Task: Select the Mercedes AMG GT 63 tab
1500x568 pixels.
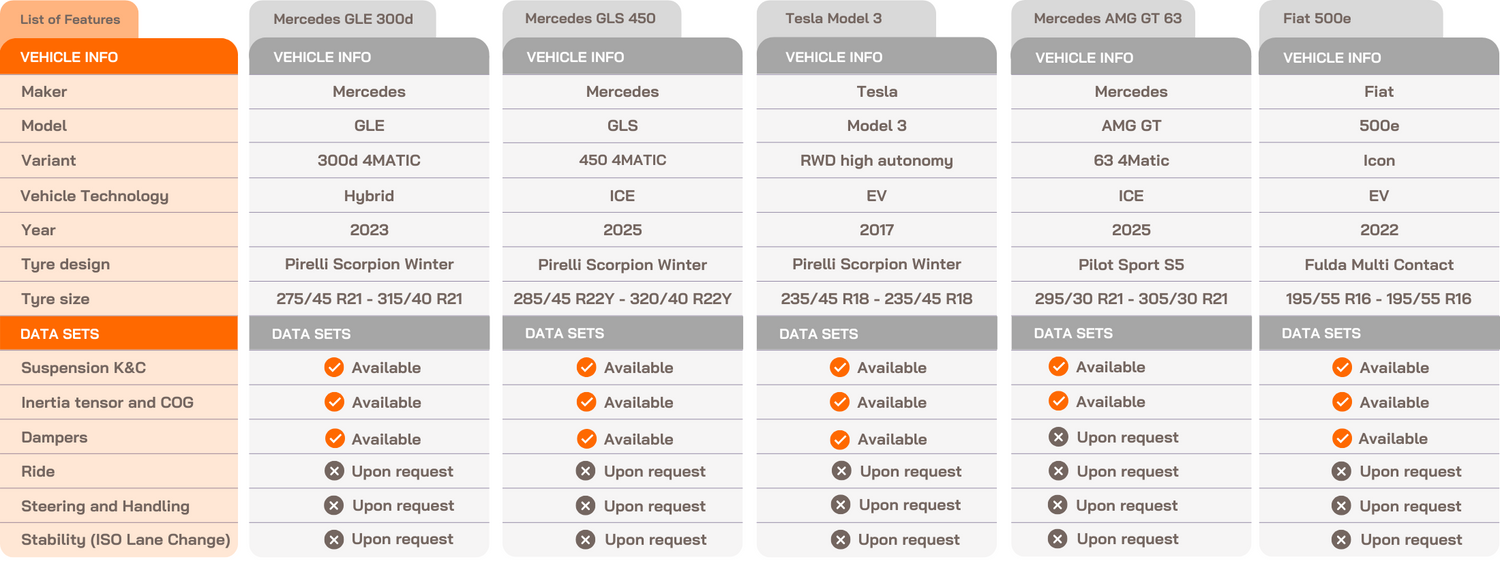Action: (1101, 19)
